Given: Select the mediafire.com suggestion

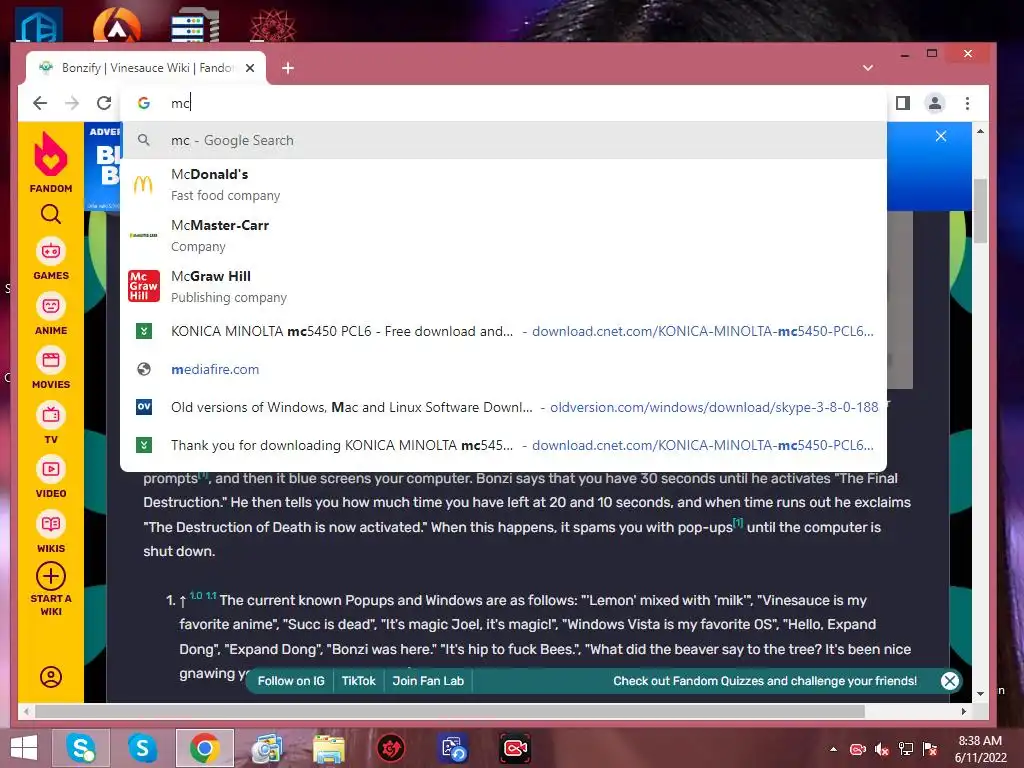Looking at the screenshot, I should click(x=503, y=369).
